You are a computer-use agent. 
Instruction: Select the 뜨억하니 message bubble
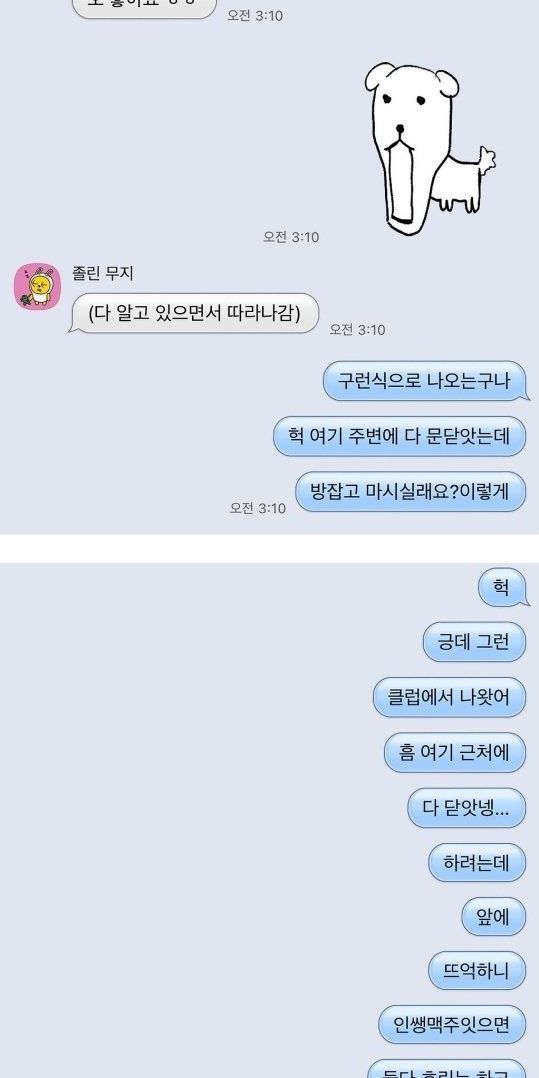[478, 970]
